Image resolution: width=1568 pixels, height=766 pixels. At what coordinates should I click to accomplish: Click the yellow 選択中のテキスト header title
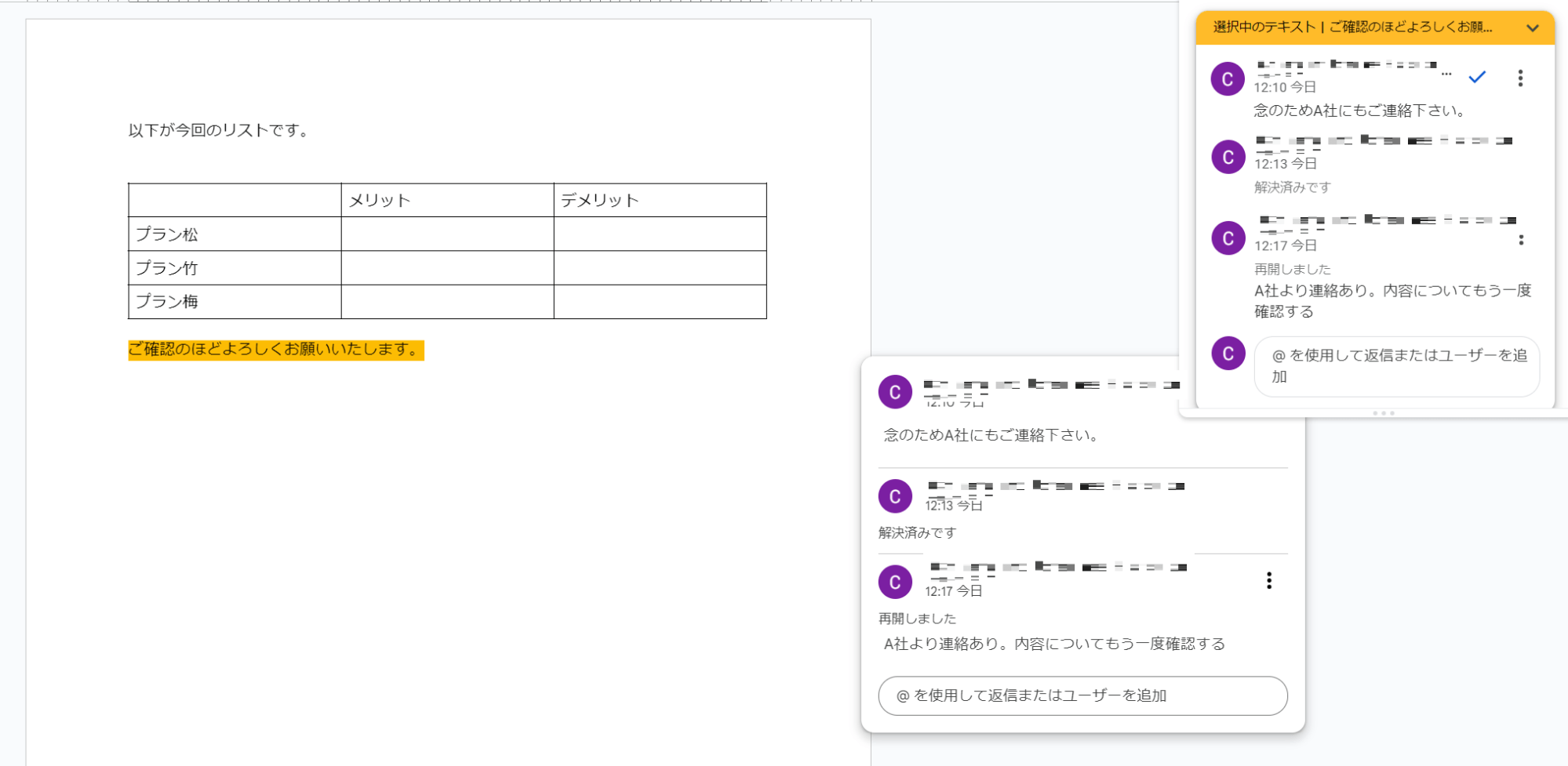coord(1352,27)
